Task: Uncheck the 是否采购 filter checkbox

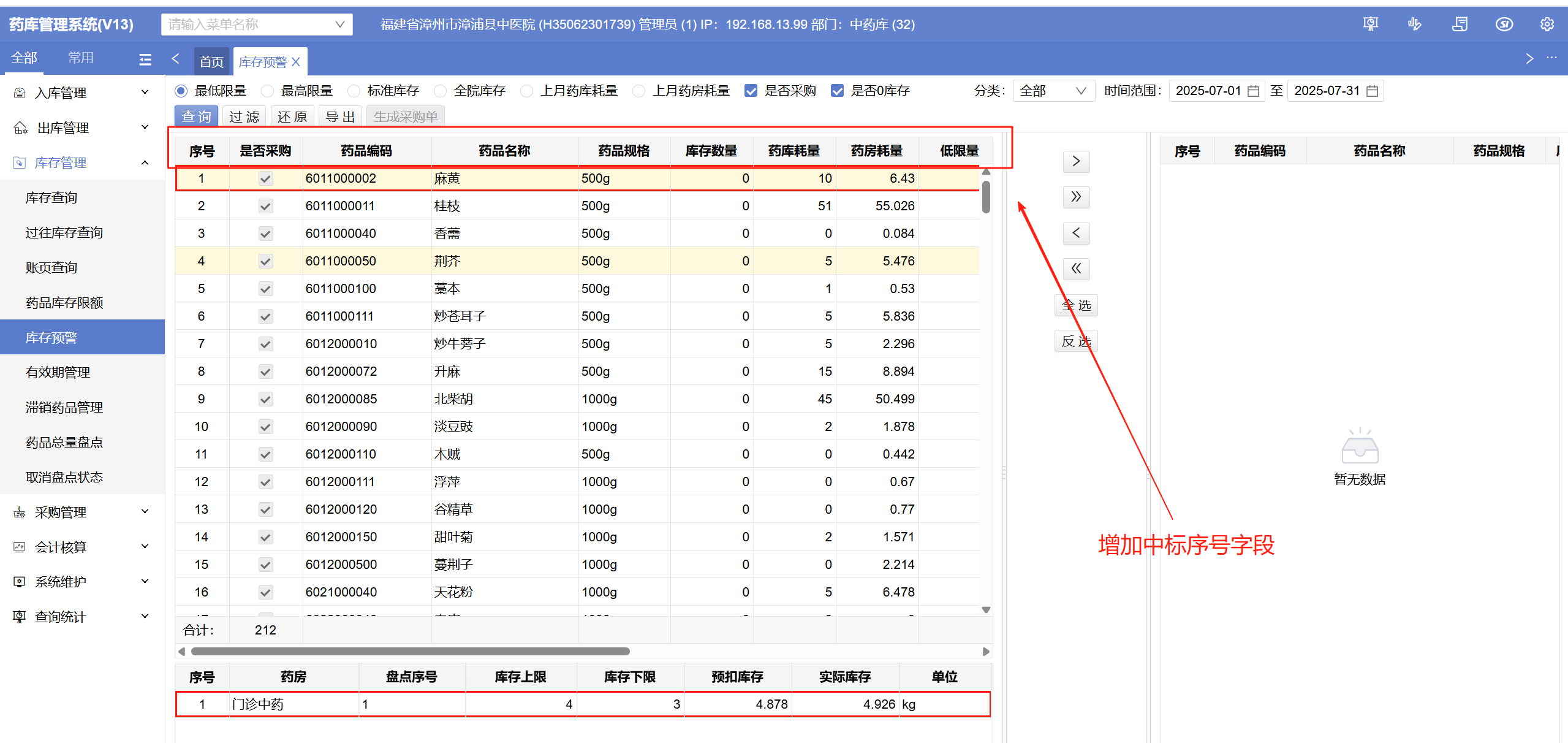Action: click(x=751, y=91)
